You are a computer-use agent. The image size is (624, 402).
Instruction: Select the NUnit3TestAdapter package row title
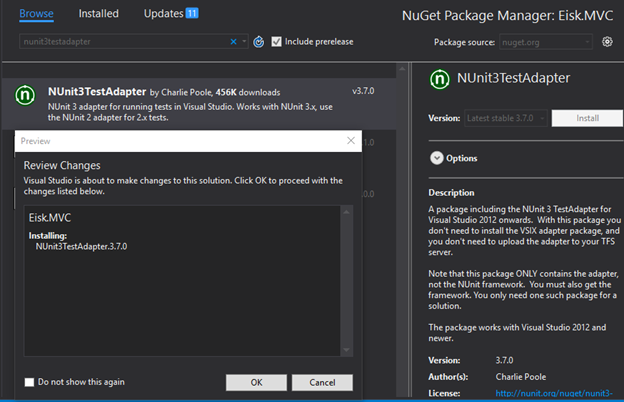click(x=97, y=92)
